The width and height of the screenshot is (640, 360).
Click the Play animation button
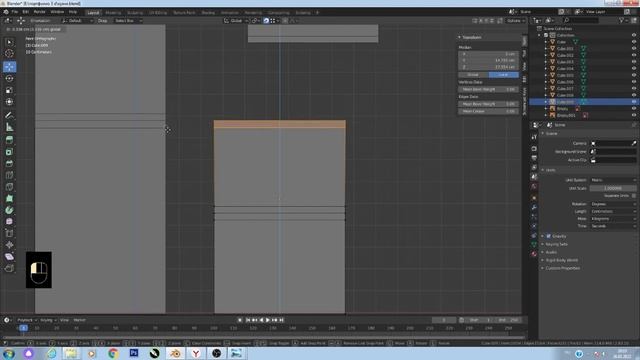[x=268, y=320]
